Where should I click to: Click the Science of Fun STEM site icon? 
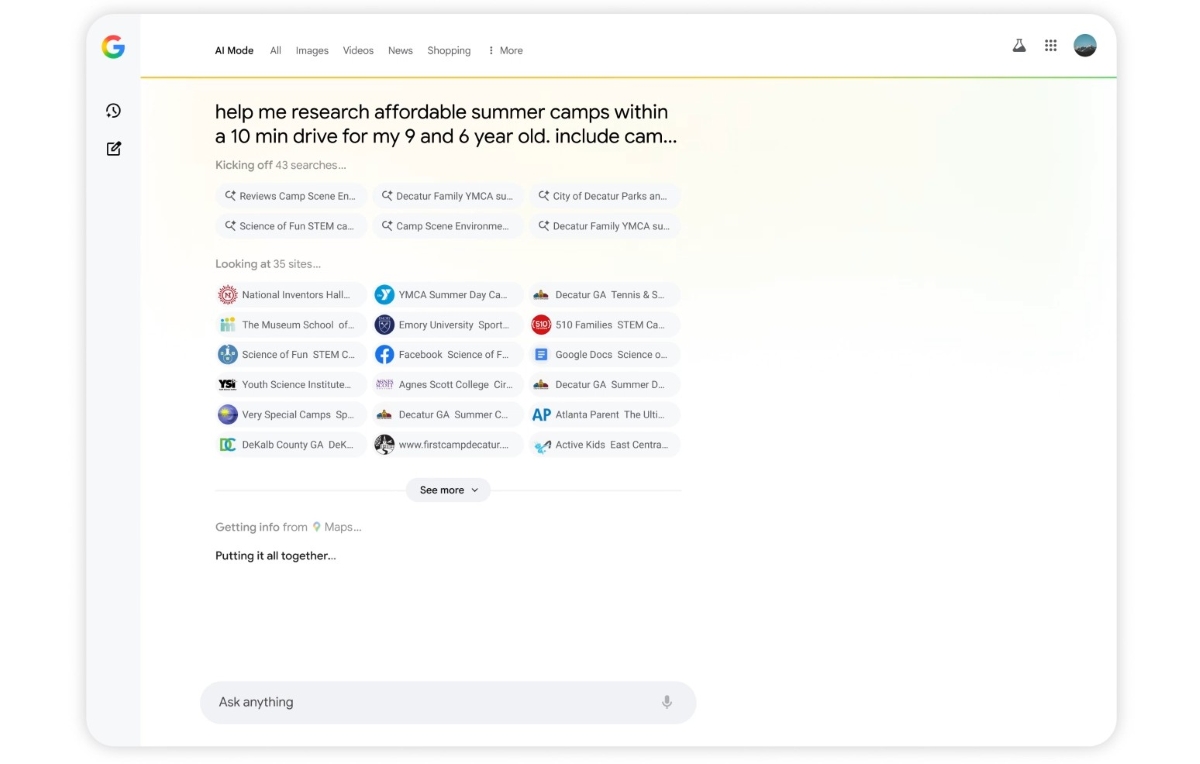click(228, 355)
